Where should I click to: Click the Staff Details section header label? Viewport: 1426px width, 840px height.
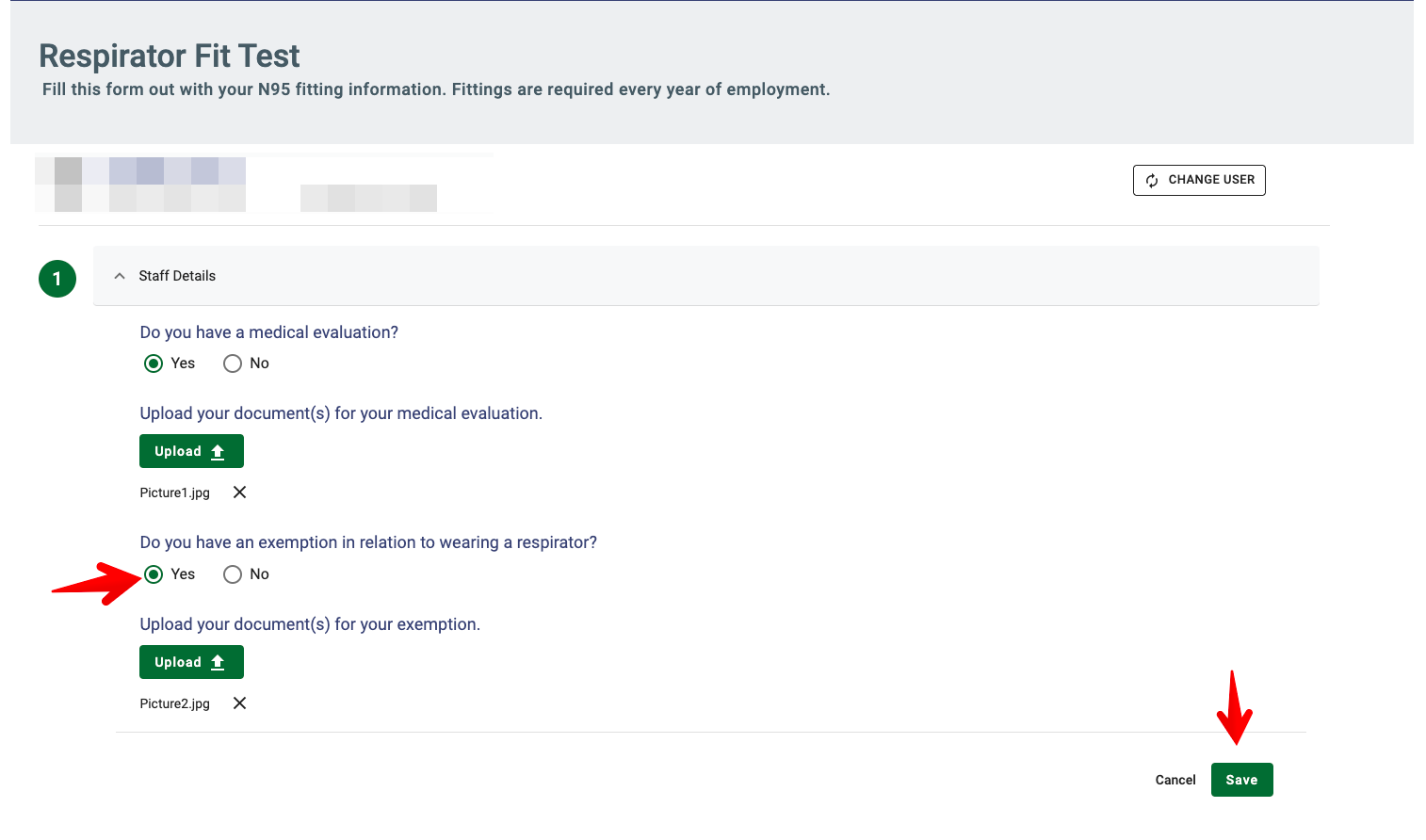[177, 276]
